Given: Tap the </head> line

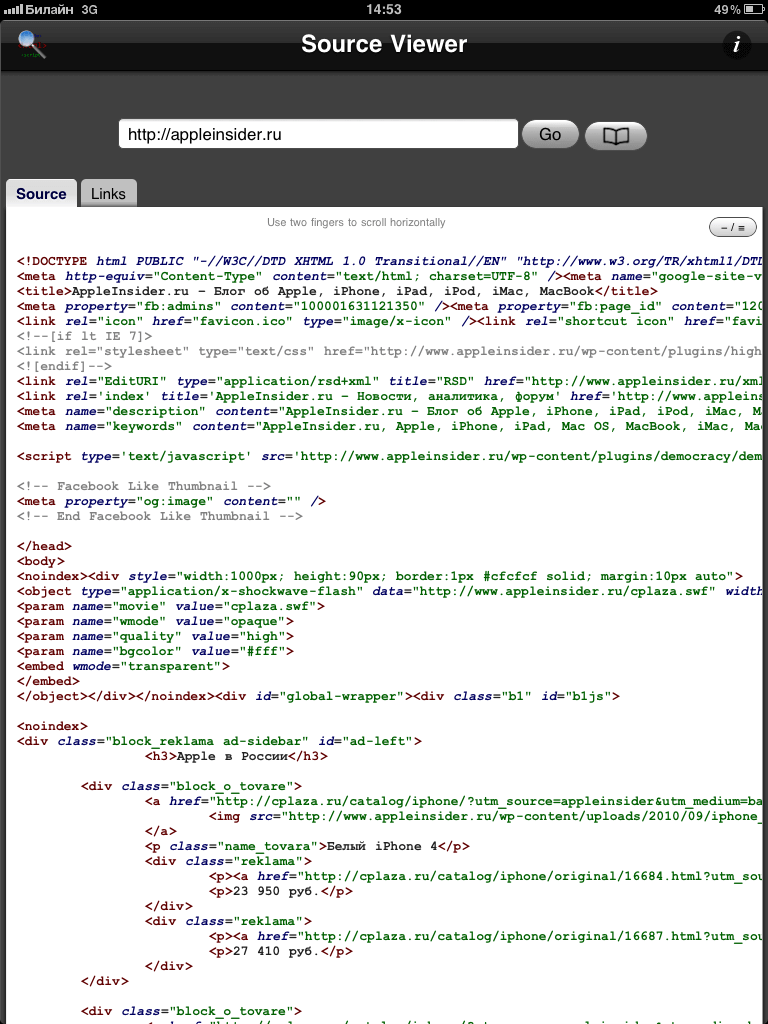Looking at the screenshot, I should 44,547.
